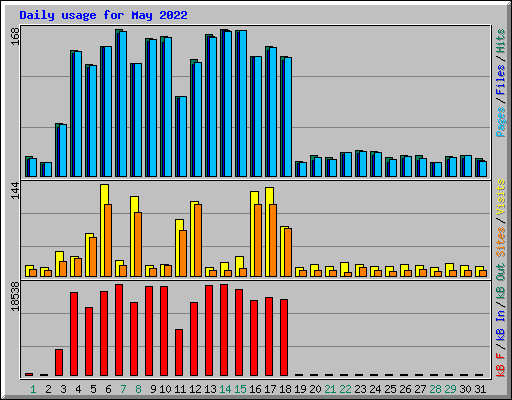Click the 'kB Out' legend label

coord(500,281)
